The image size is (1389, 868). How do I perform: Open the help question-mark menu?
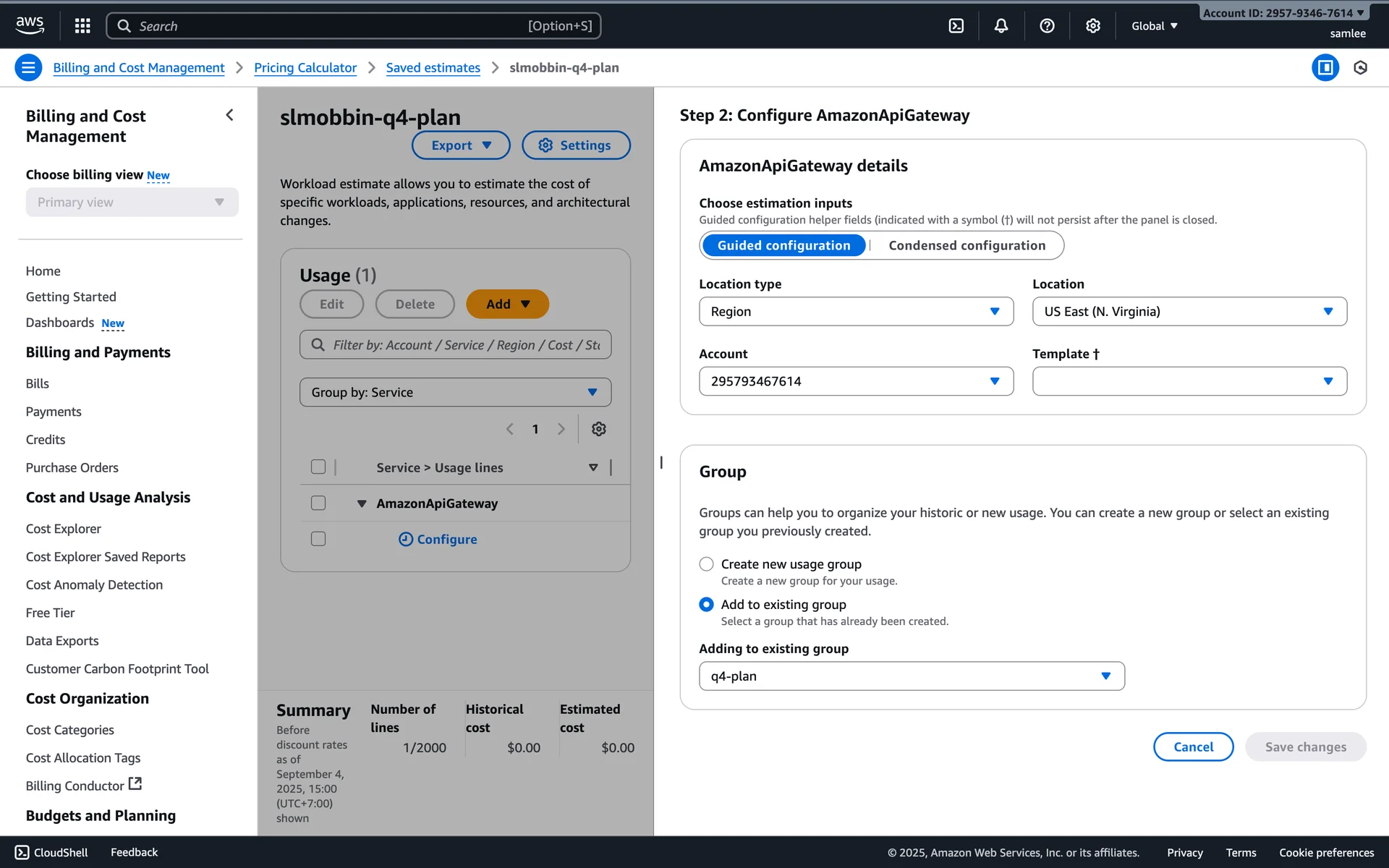coord(1047,26)
